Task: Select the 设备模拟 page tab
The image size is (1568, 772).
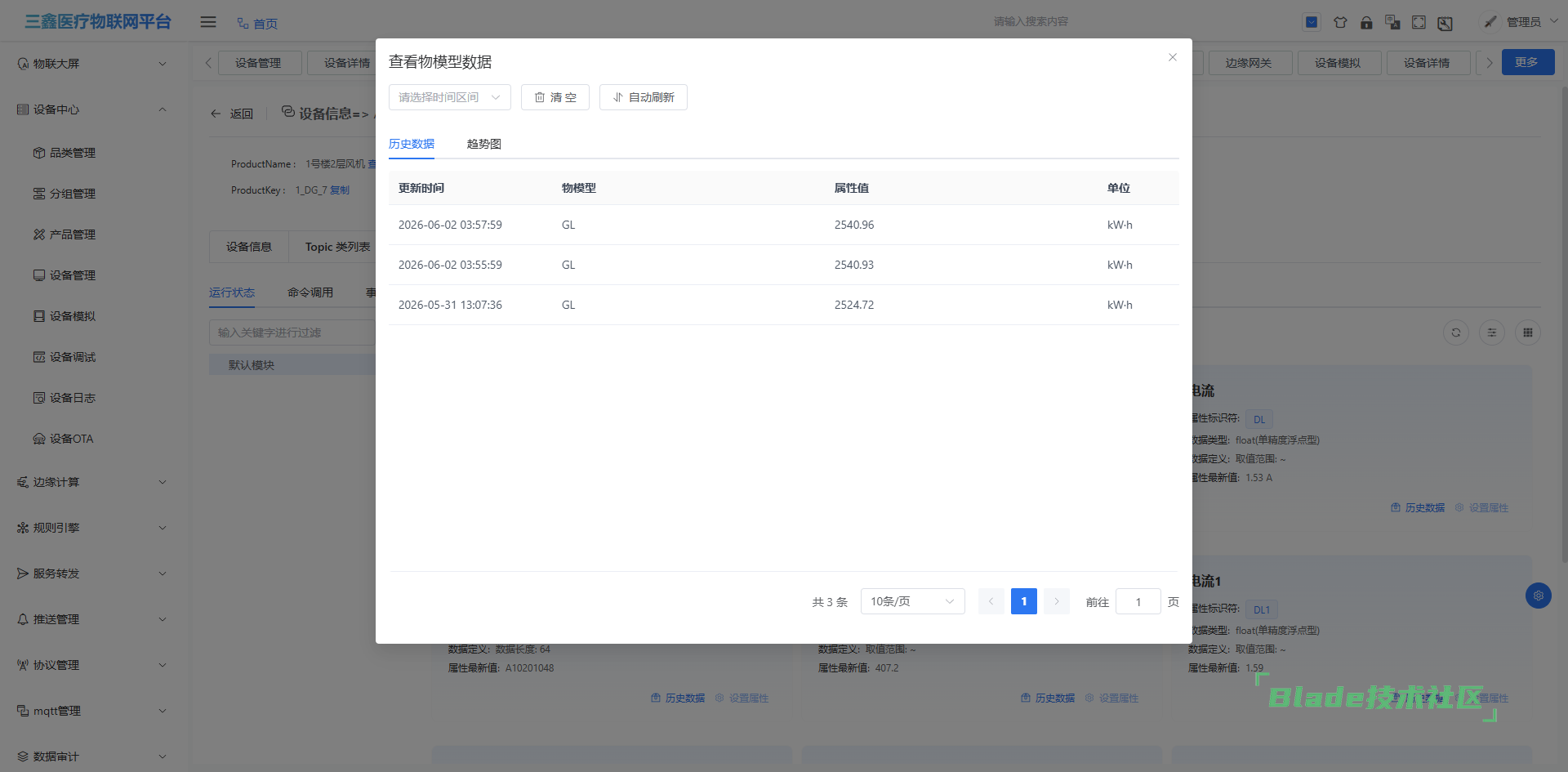Action: click(x=1339, y=63)
